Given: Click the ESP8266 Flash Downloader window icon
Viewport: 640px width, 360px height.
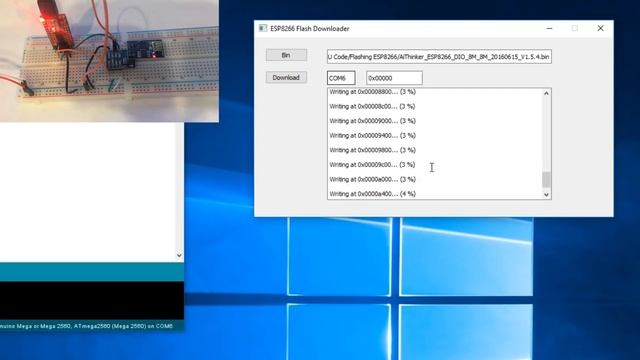Looking at the screenshot, I should point(262,28).
